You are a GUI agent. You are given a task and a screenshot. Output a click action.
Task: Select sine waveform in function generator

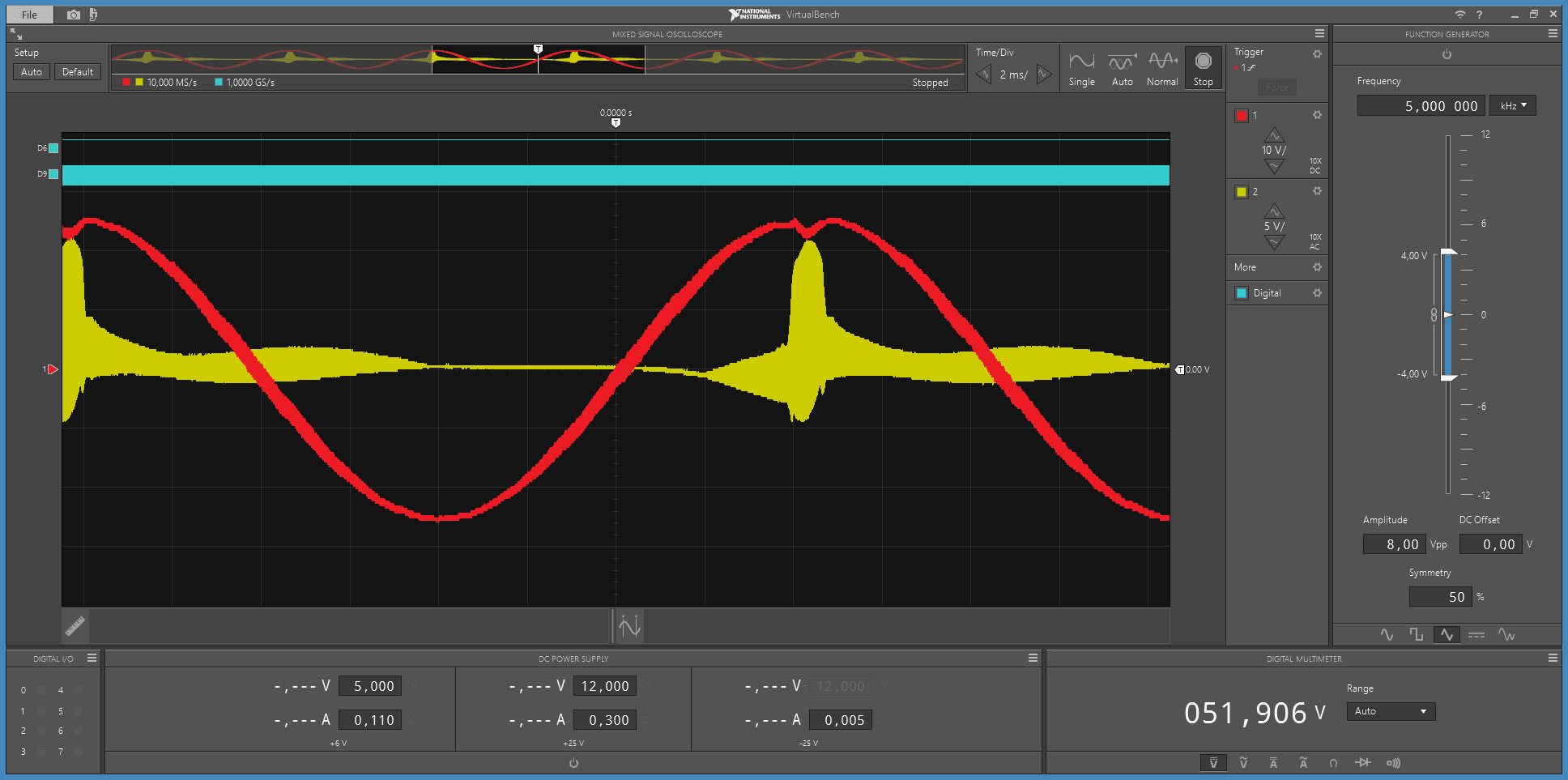pos(1387,635)
